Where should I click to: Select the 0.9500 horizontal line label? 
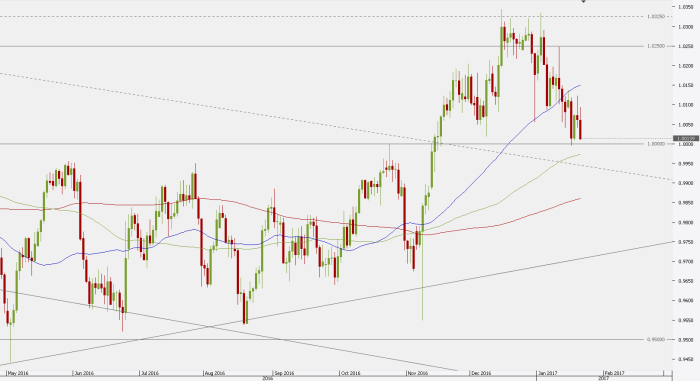pyautogui.click(x=655, y=339)
